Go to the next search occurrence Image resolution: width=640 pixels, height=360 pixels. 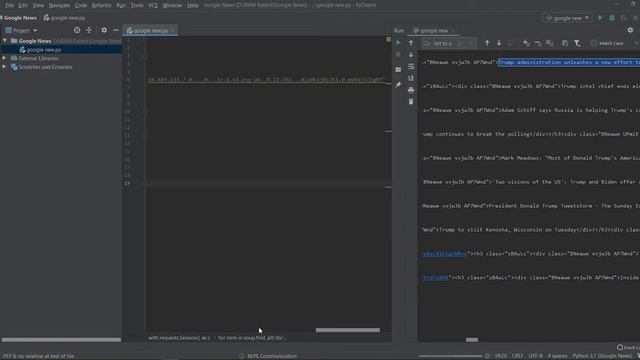(x=499, y=43)
